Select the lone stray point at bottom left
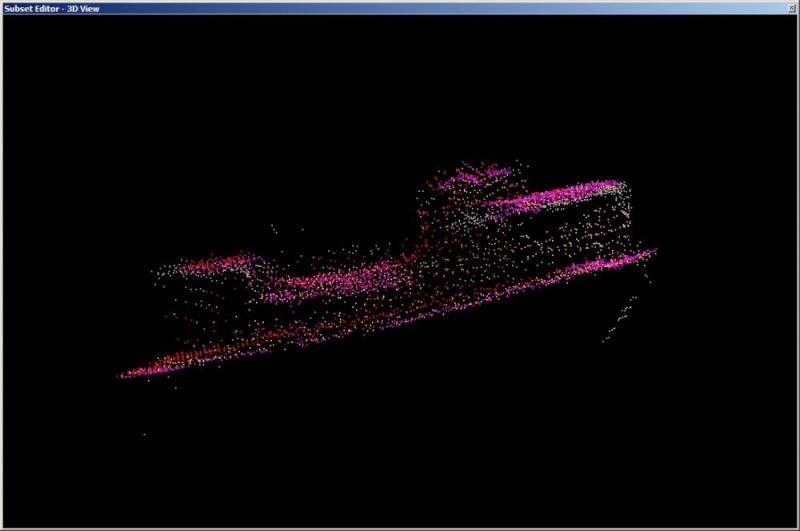Viewport: 800px width, 531px height. click(x=144, y=434)
